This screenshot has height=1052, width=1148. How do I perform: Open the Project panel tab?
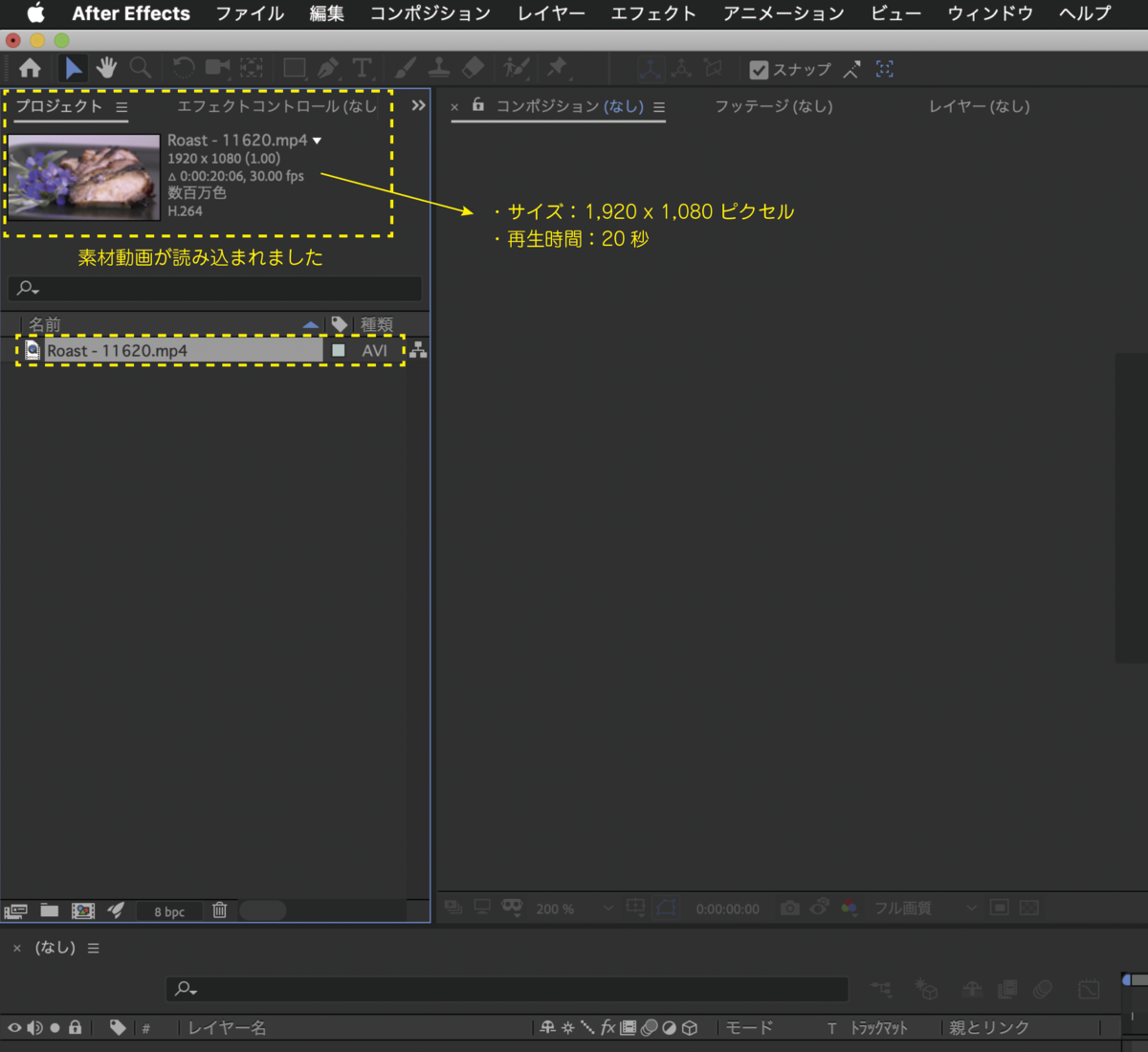[59, 106]
